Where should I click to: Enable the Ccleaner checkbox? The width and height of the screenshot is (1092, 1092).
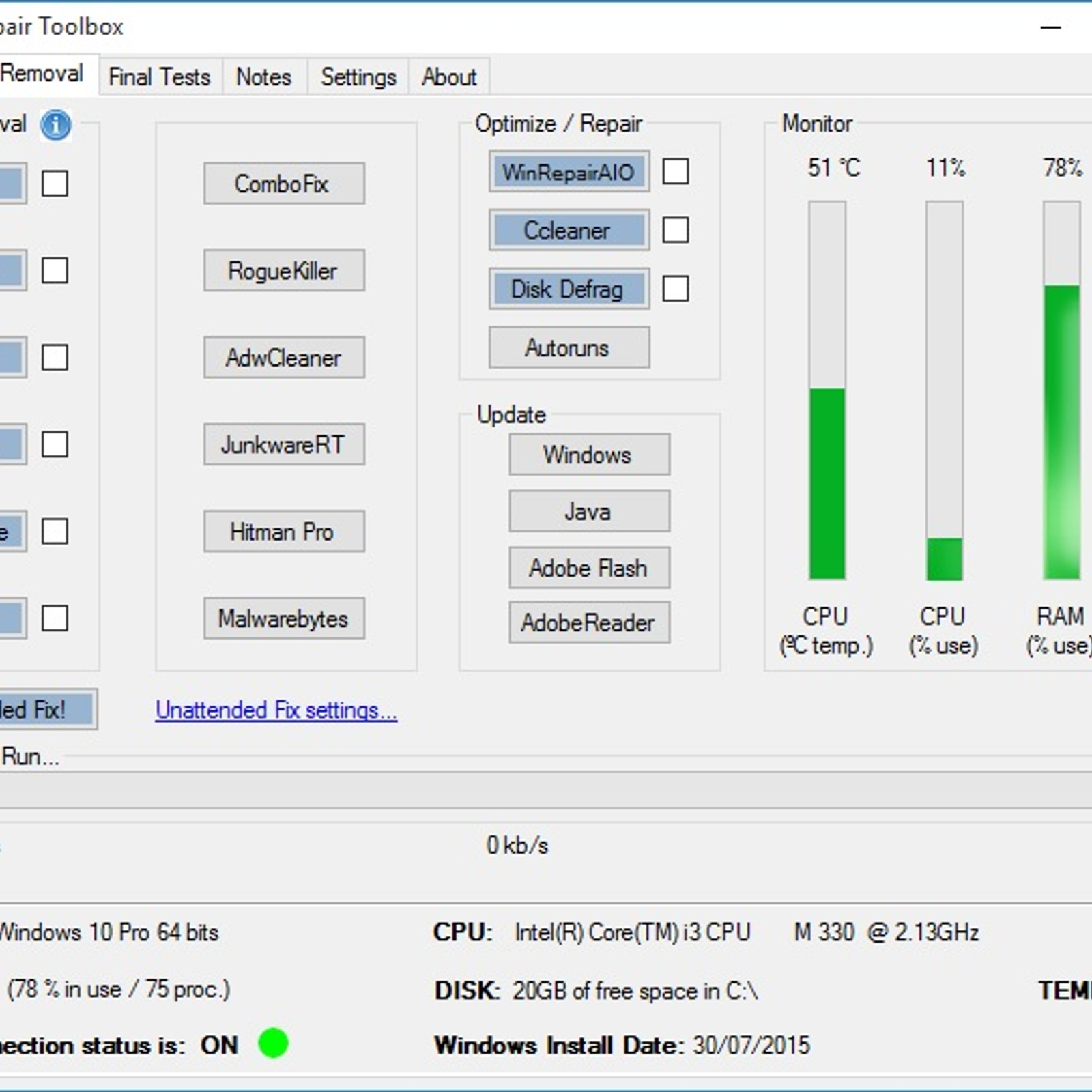pyautogui.click(x=675, y=230)
